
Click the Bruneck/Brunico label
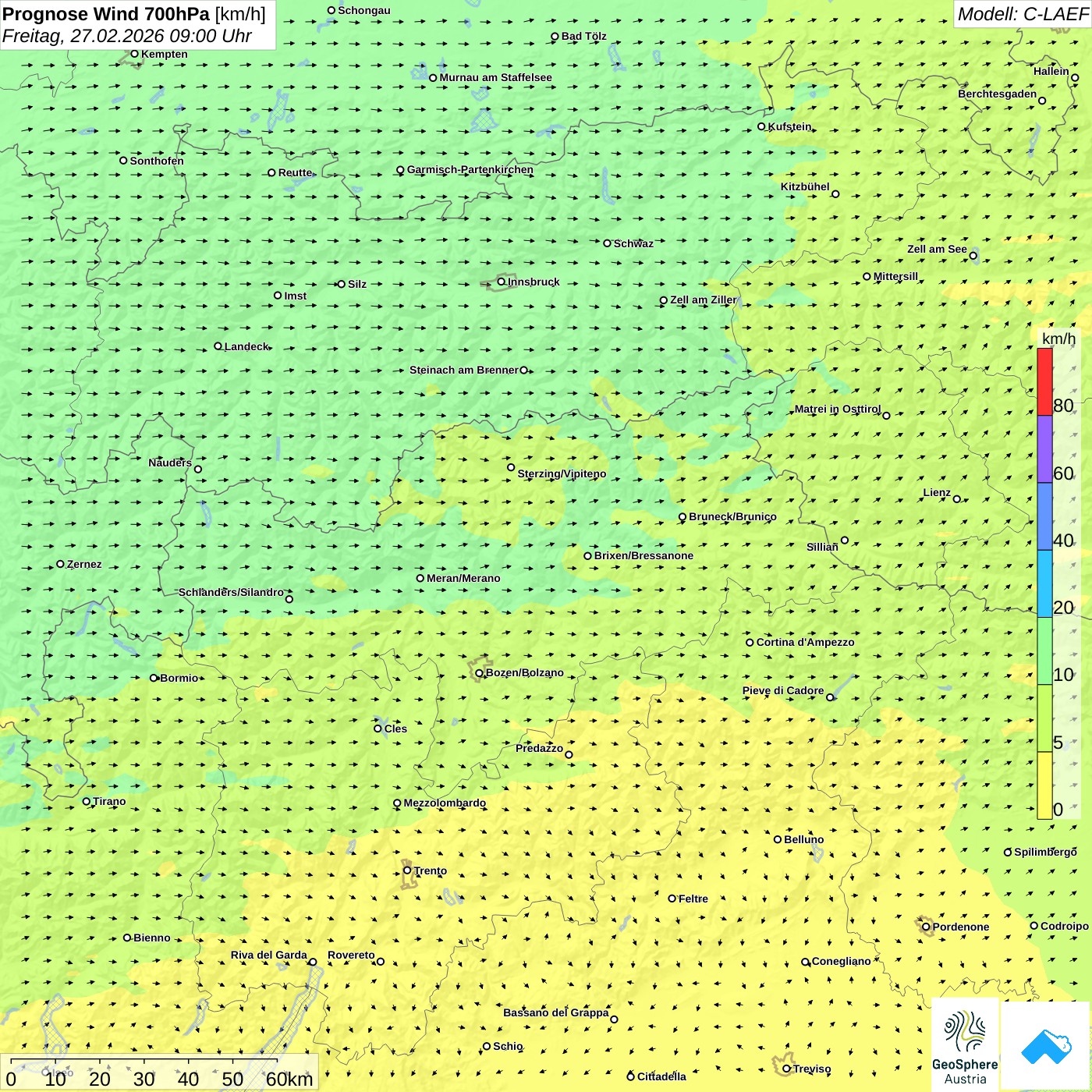point(732,516)
